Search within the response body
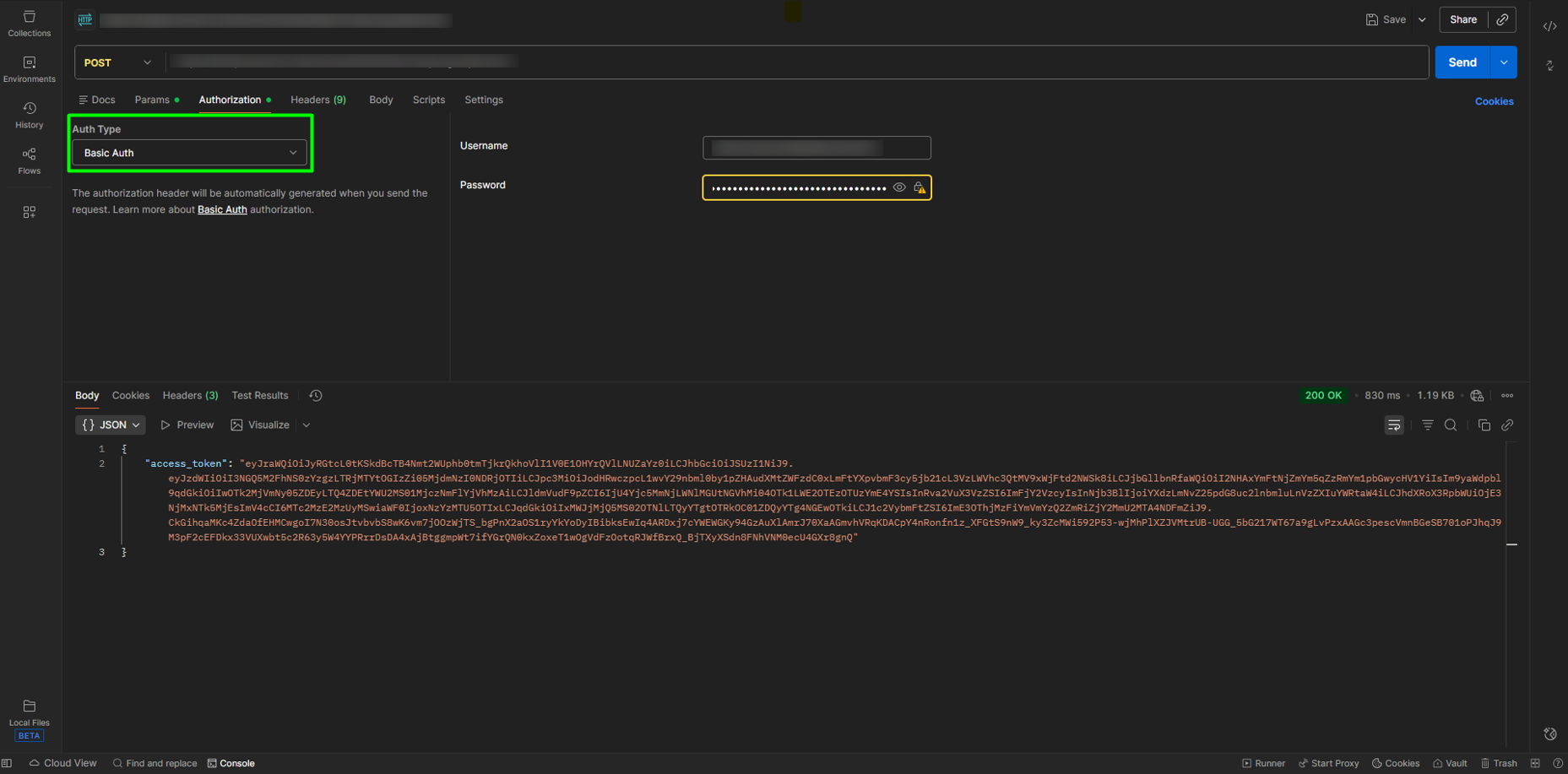The width and height of the screenshot is (1568, 774). (1451, 425)
